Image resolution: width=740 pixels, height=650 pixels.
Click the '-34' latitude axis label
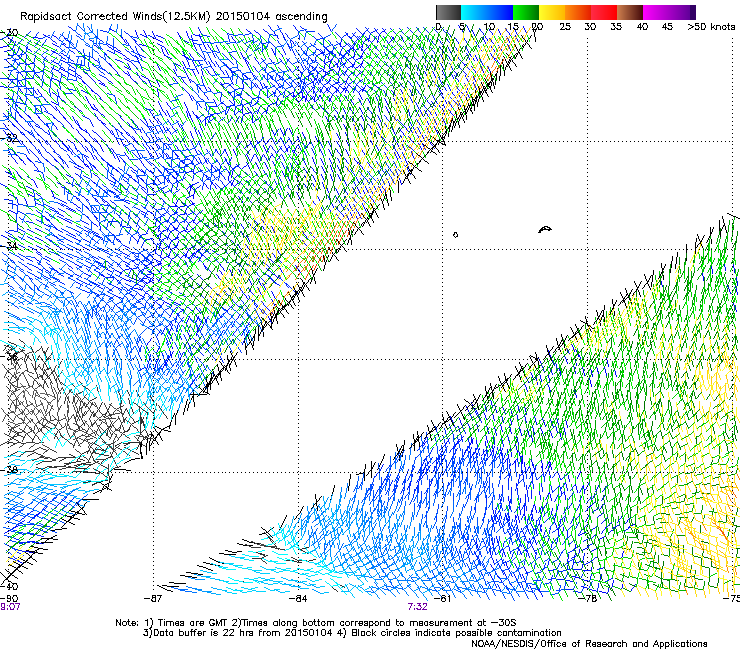pos(9,246)
